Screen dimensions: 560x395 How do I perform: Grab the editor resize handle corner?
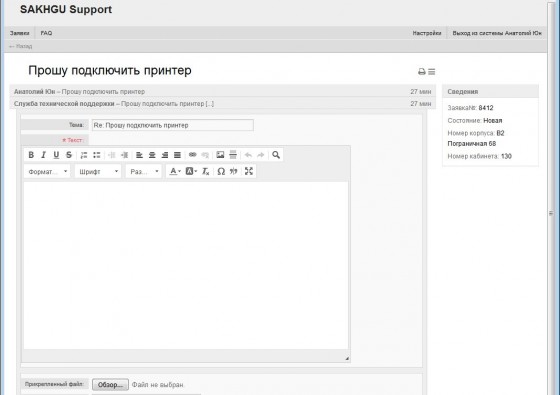pos(347,358)
